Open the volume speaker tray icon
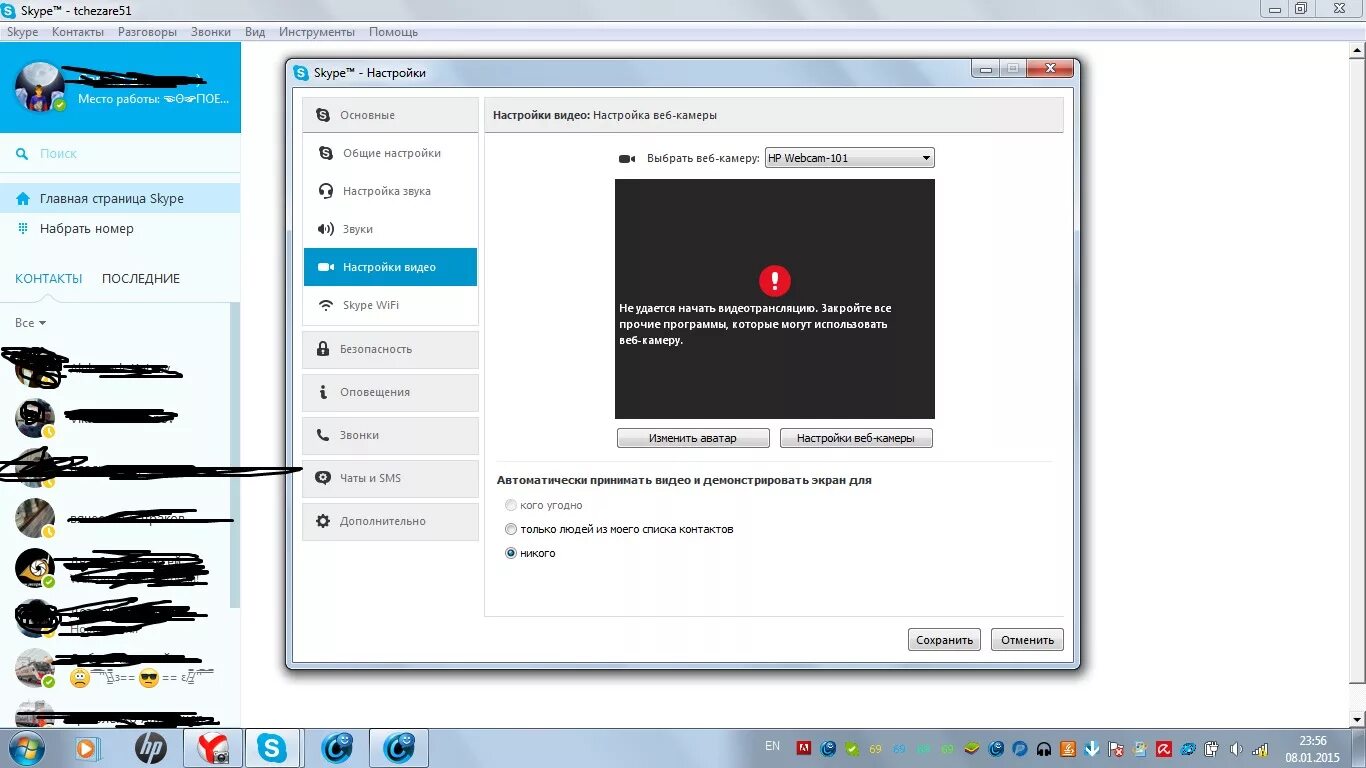 (x=1236, y=748)
